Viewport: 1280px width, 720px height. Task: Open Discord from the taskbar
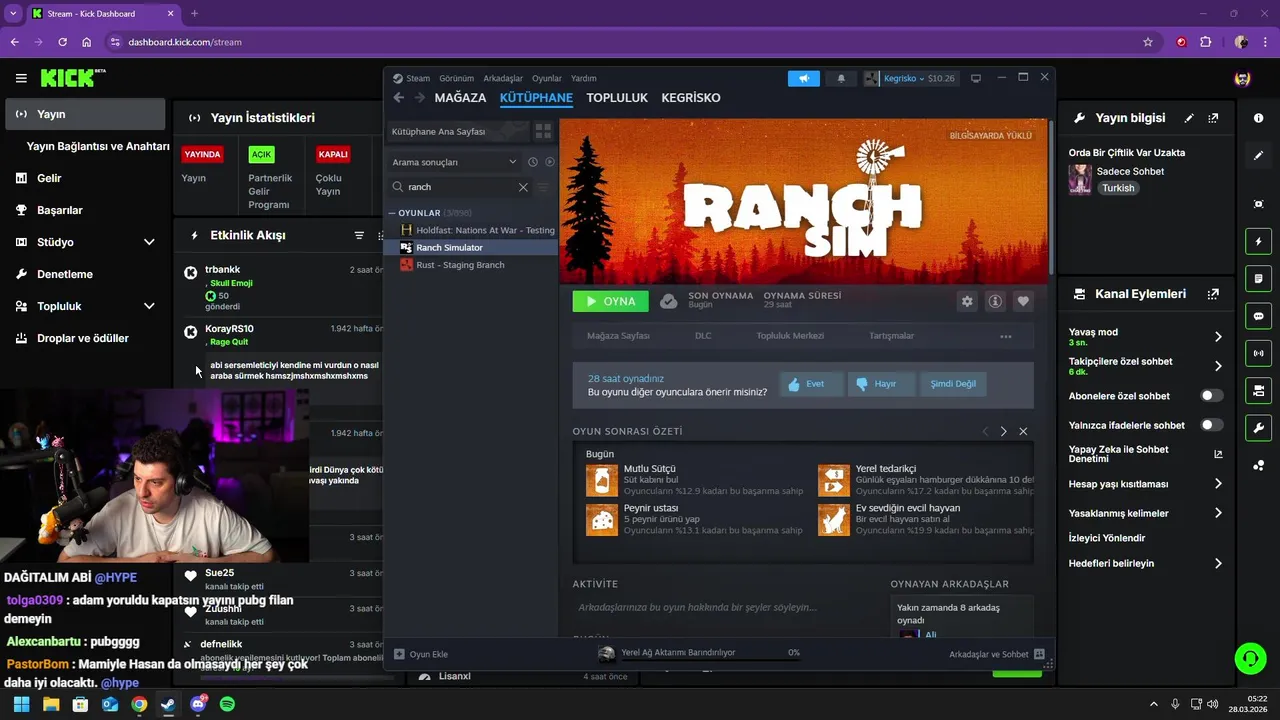198,704
